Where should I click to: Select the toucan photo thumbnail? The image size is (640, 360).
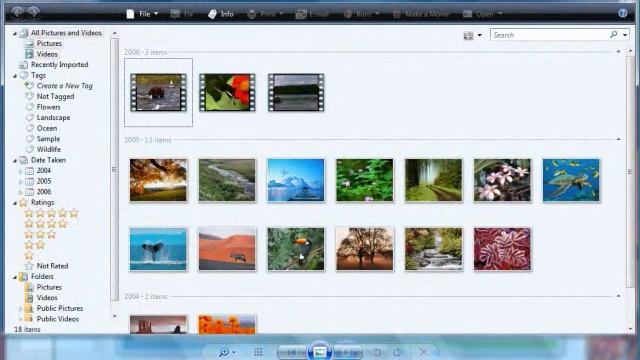click(296, 249)
